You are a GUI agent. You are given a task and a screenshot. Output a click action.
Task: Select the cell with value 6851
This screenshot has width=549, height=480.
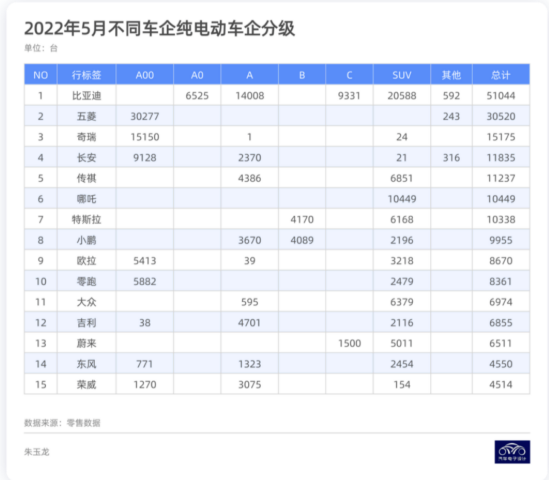pos(402,178)
